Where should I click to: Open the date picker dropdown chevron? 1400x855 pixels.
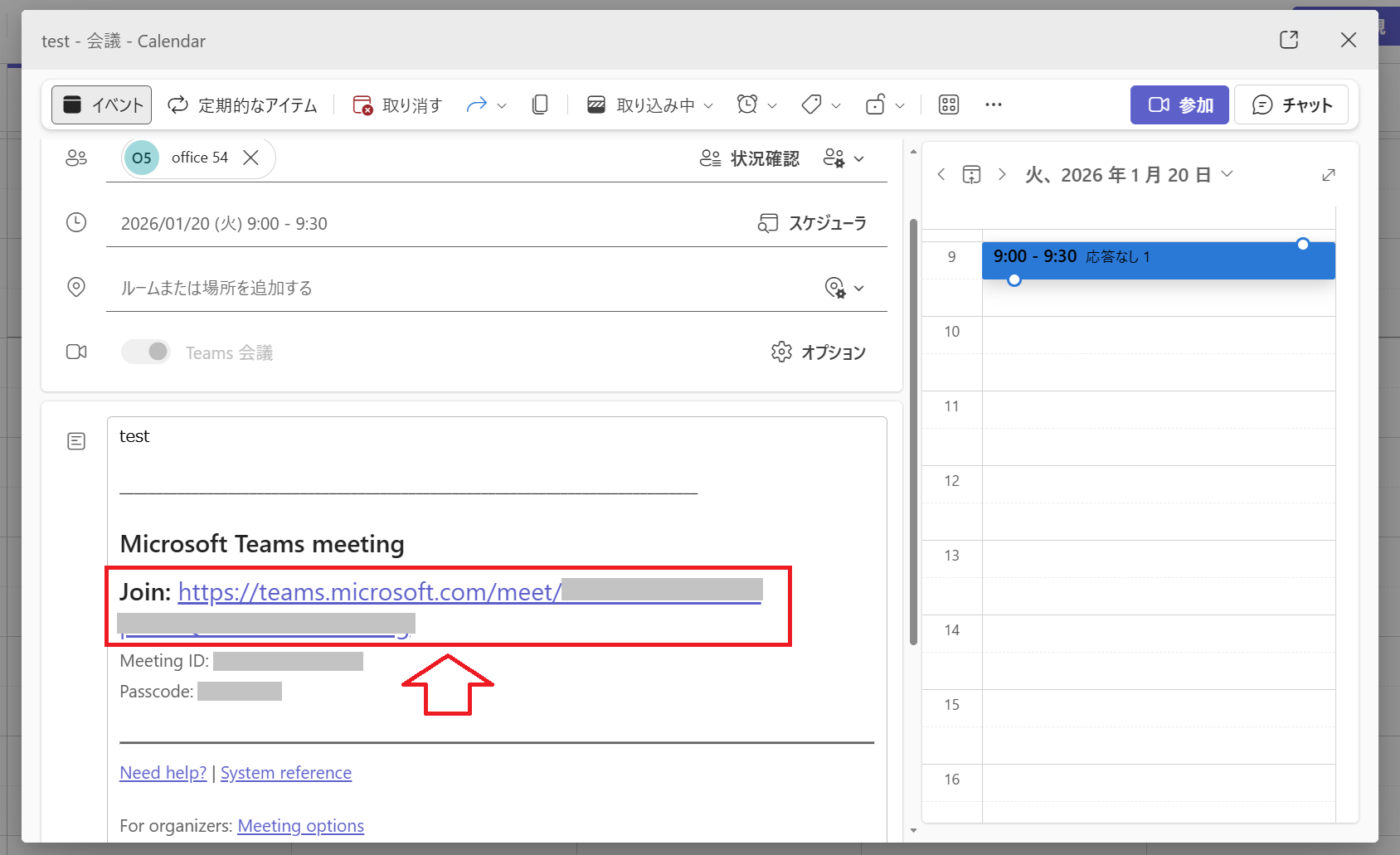pyautogui.click(x=1227, y=174)
